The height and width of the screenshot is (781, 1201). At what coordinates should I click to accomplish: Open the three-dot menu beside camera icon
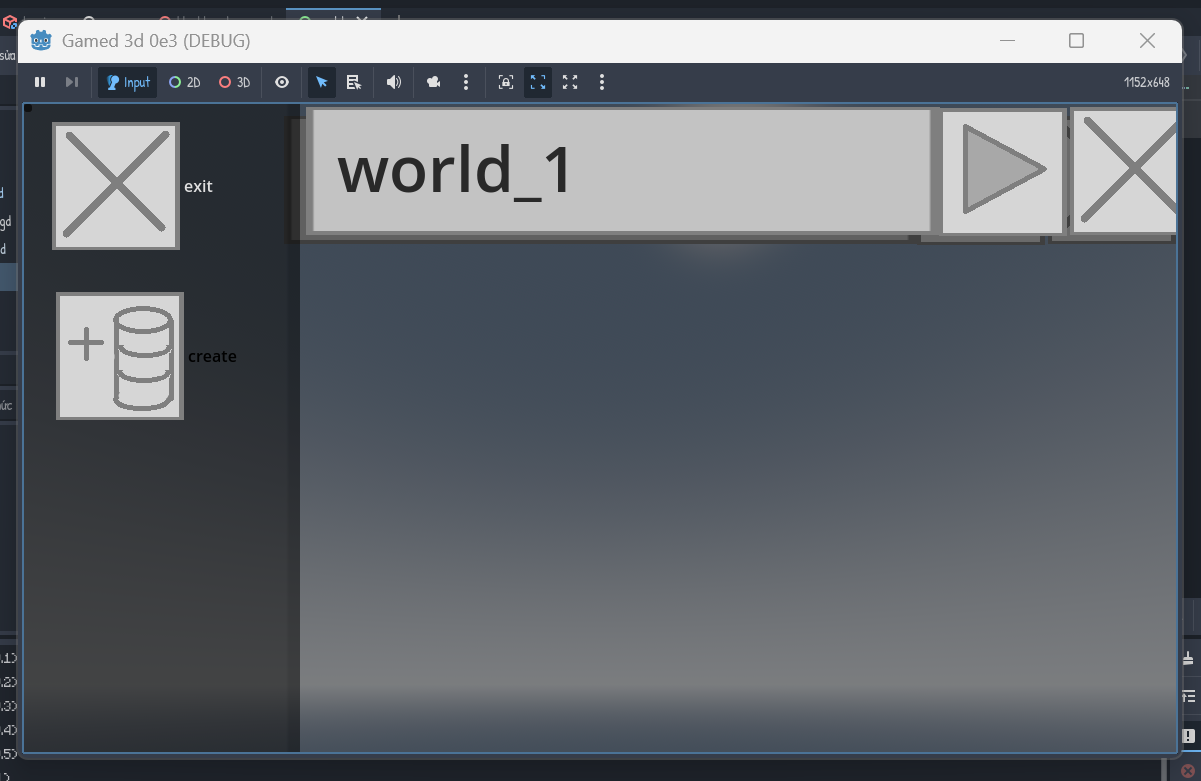pos(466,82)
